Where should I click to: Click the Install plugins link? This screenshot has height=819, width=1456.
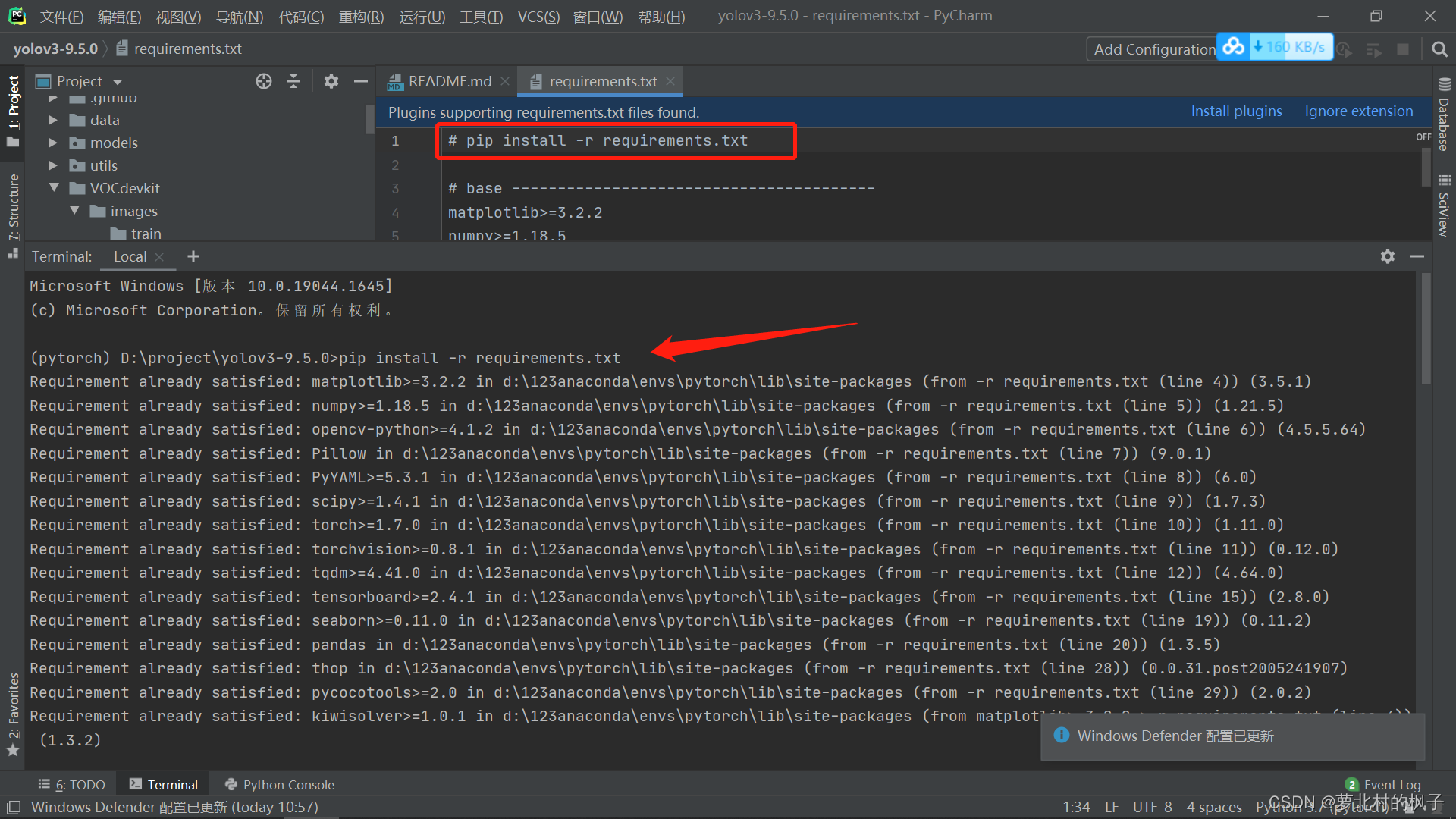1236,111
